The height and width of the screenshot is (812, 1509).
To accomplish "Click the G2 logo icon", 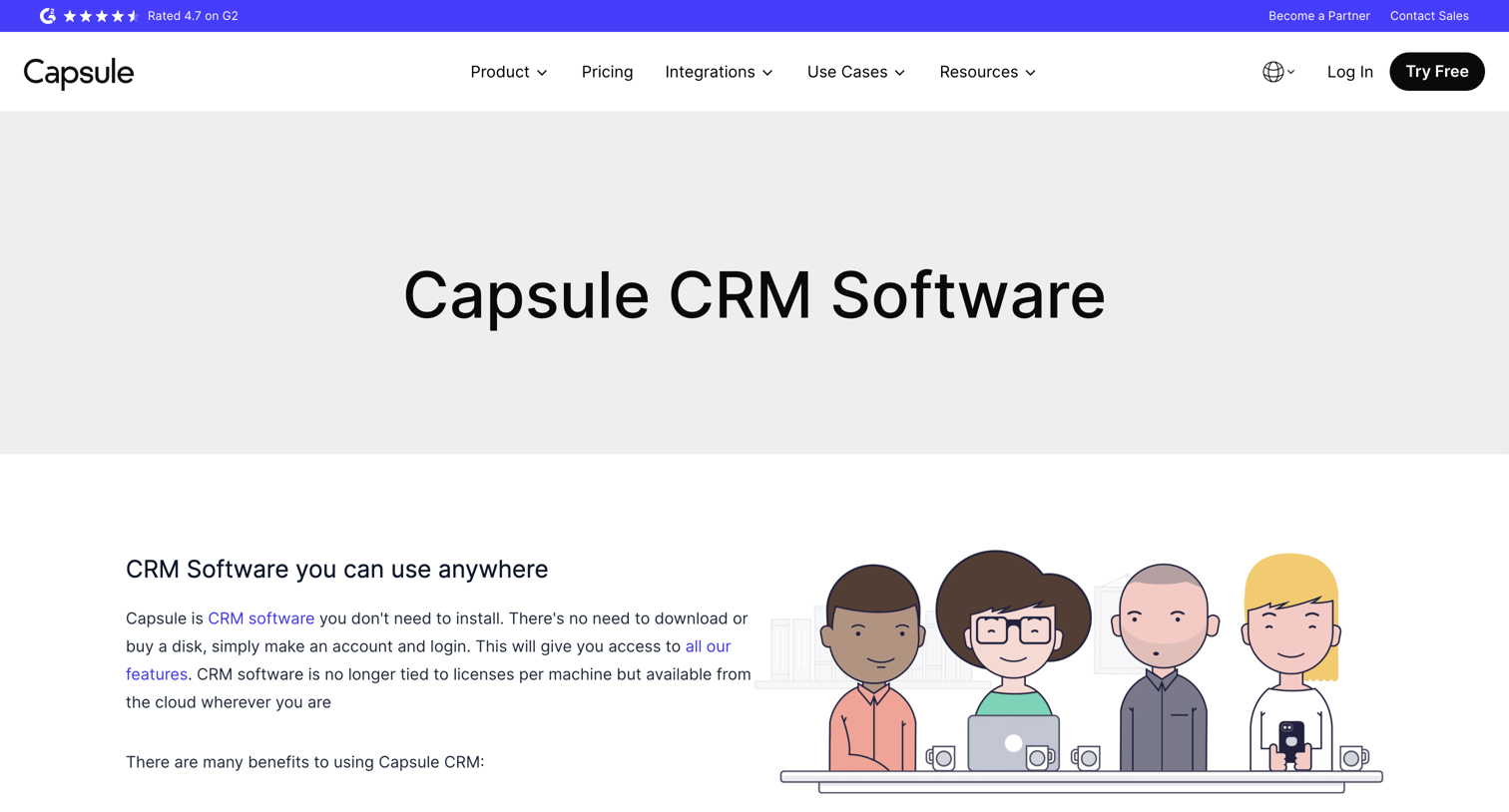I will click(47, 16).
